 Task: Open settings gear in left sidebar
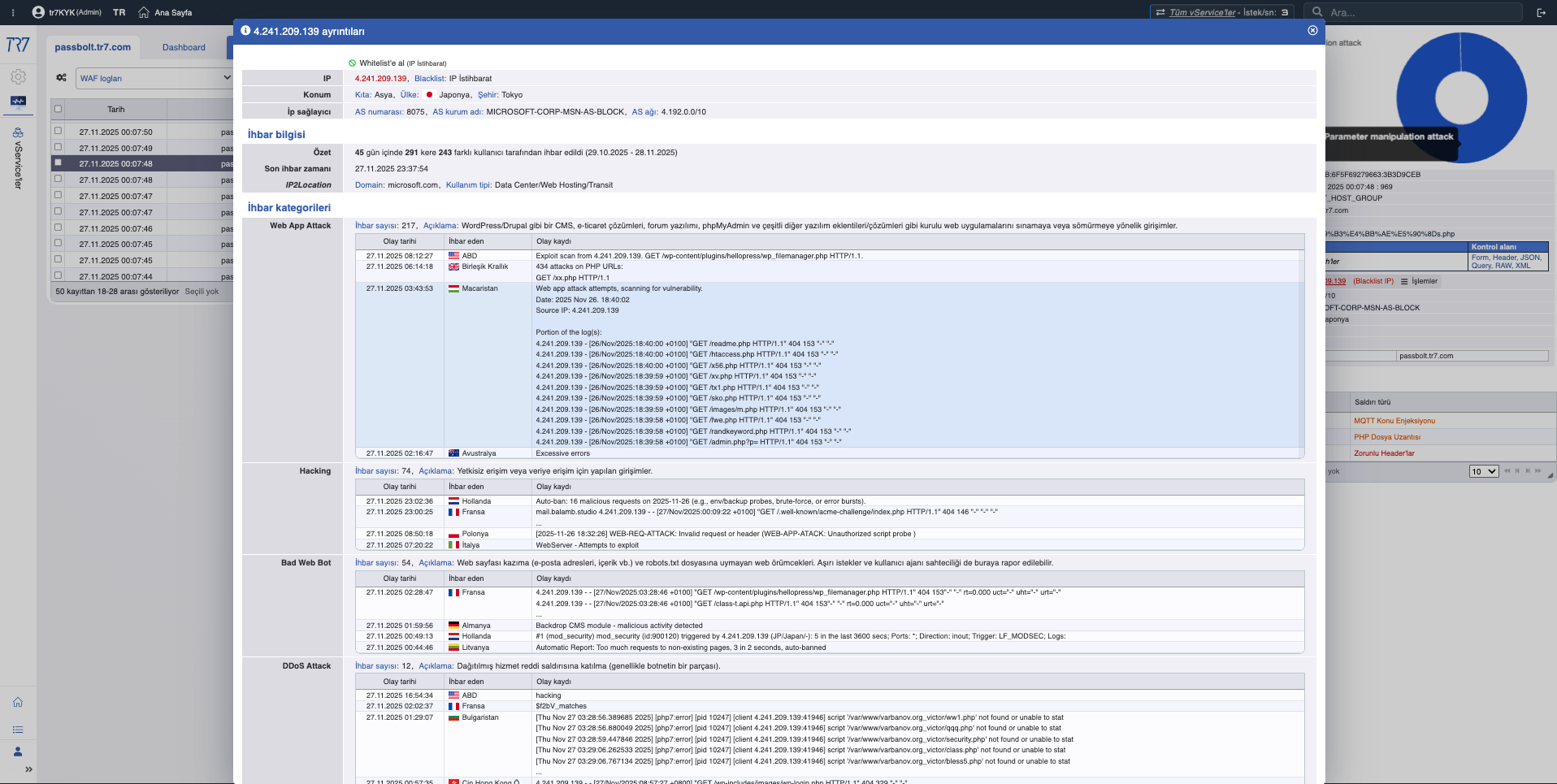(18, 77)
